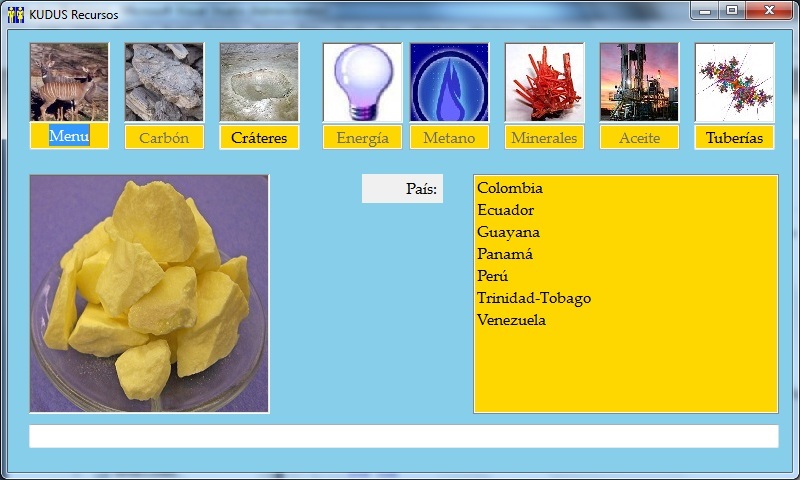Click the coal rocks Carbón image

coord(164,82)
